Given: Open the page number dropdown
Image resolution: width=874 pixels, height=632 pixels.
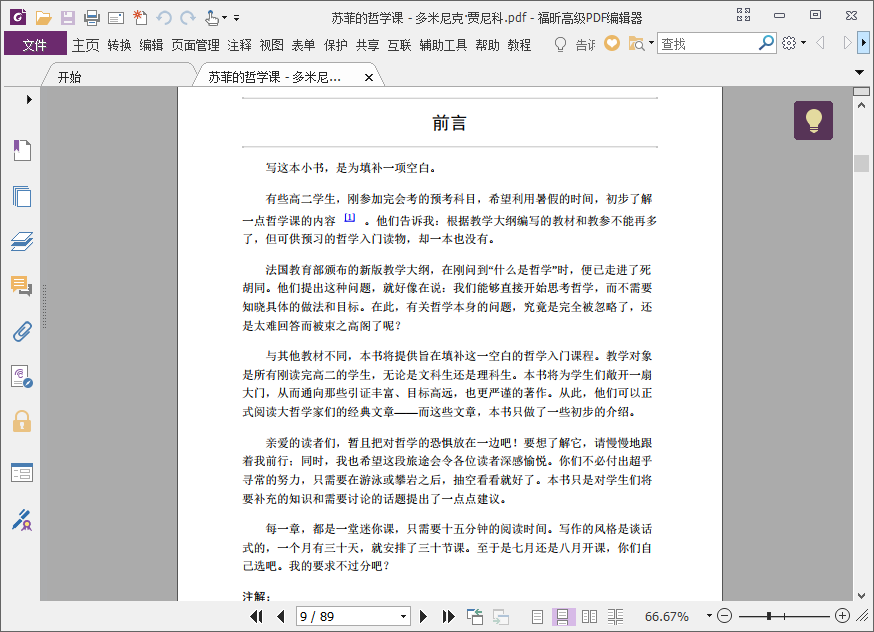Looking at the screenshot, I should tap(404, 617).
